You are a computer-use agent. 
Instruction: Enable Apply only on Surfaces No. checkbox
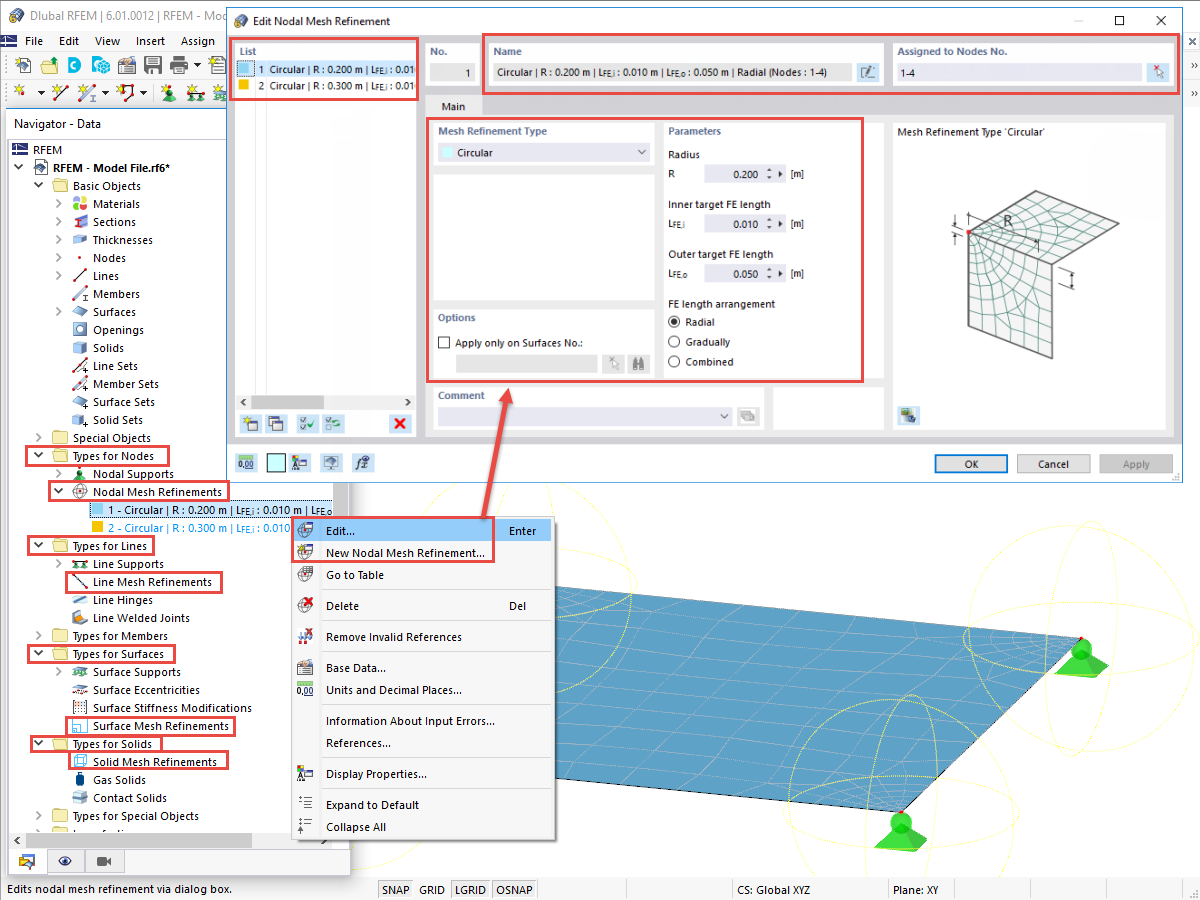point(445,342)
